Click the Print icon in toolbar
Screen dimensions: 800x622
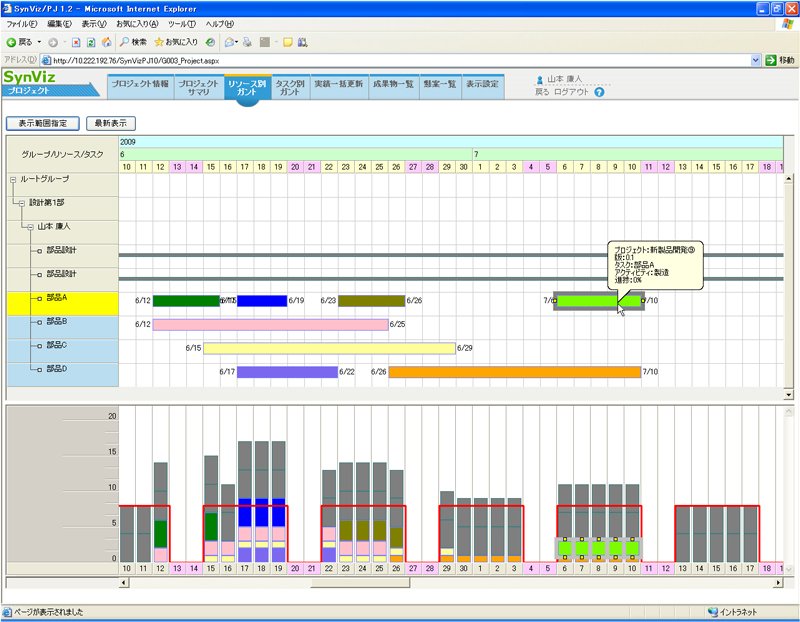(x=247, y=42)
